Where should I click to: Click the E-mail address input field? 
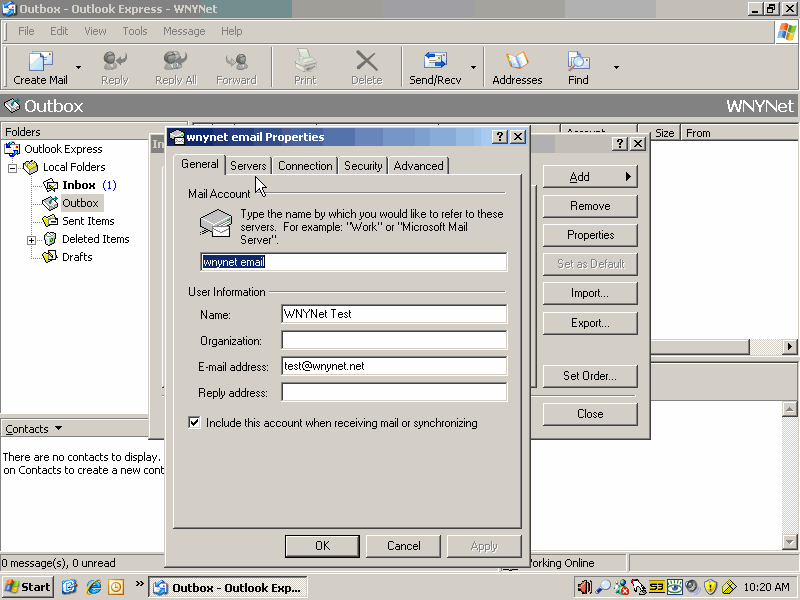(x=394, y=366)
